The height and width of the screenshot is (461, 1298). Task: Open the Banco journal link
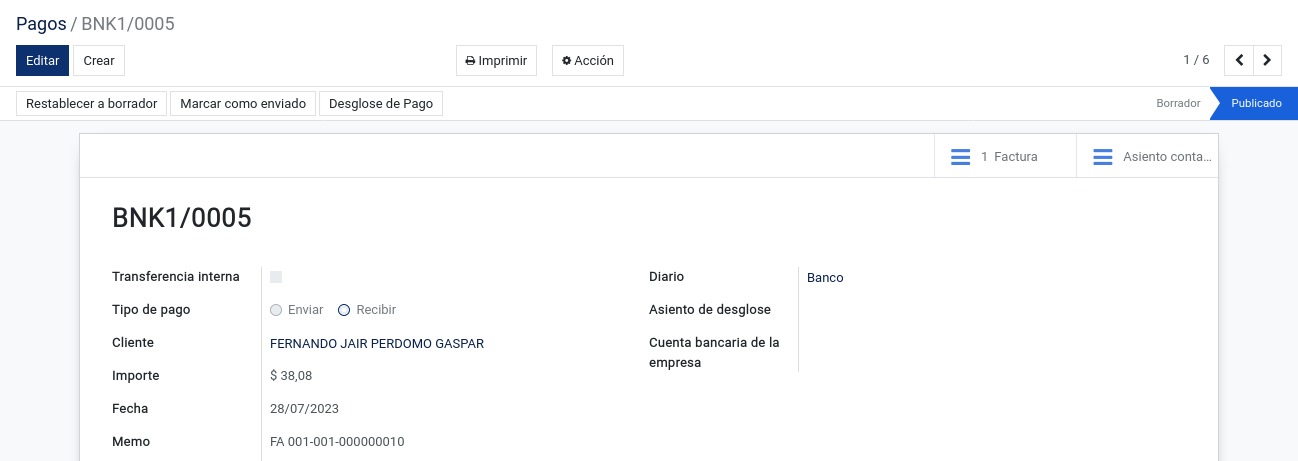click(825, 277)
